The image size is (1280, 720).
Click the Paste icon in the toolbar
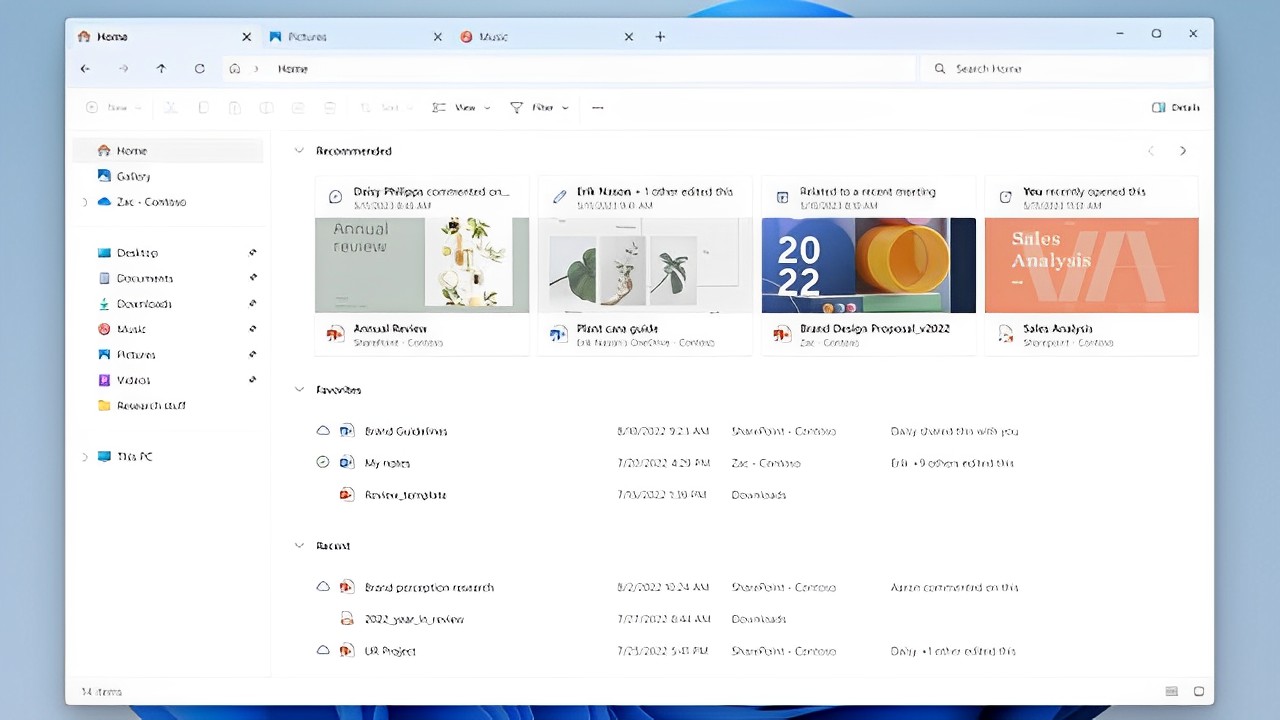click(235, 107)
